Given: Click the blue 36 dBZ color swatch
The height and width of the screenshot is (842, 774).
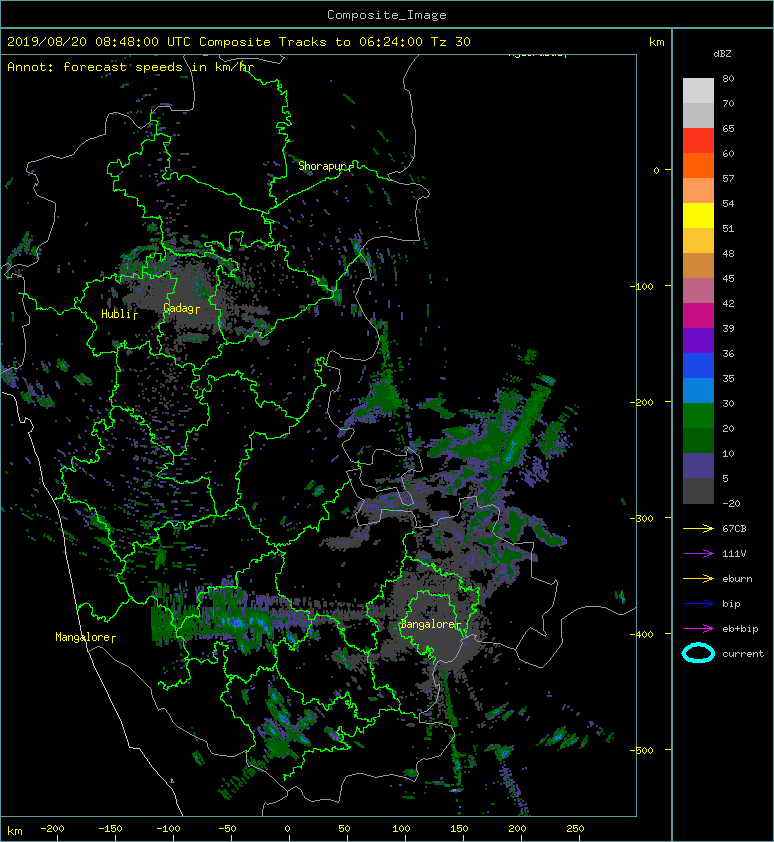Looking at the screenshot, I should click(698, 365).
